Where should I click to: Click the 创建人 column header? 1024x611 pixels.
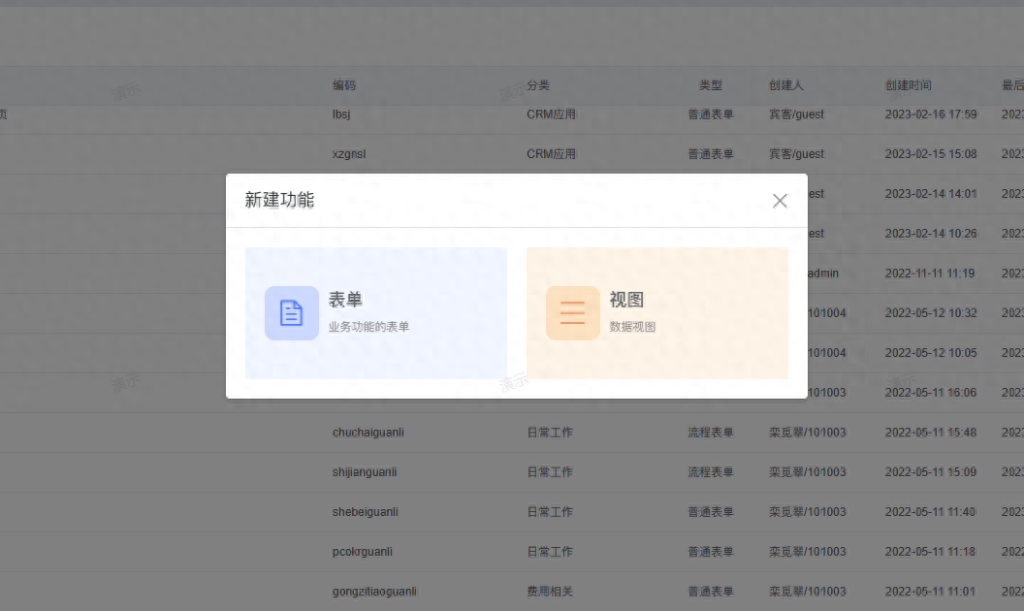[786, 85]
